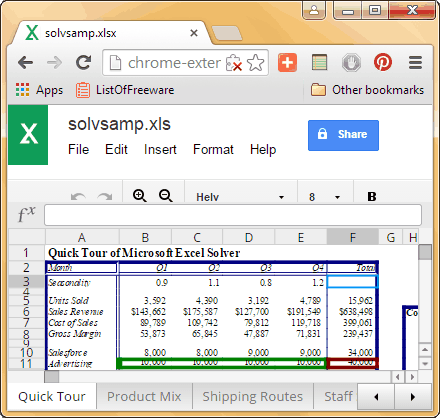440x418 pixels.
Task: Bookmark this page with the star icon
Action: [x=256, y=63]
